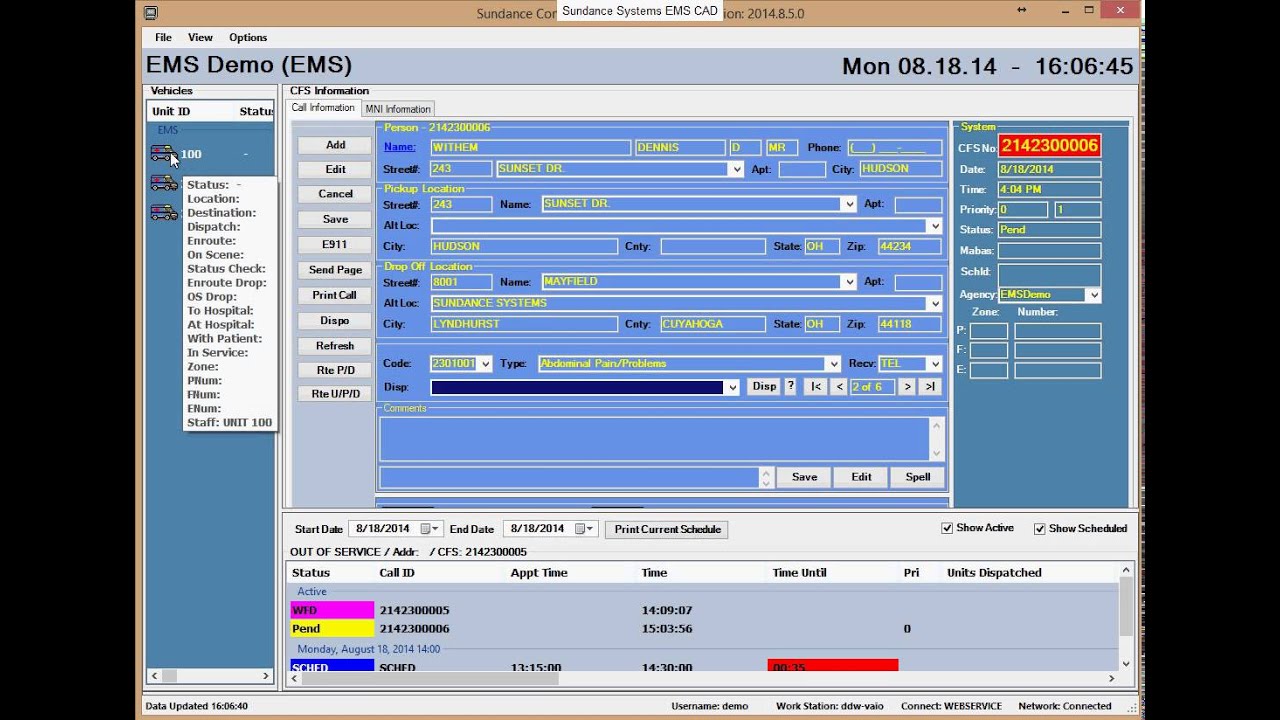Click the Cancel button in call panel
Viewport: 1280px width, 720px height.
pyautogui.click(x=335, y=194)
